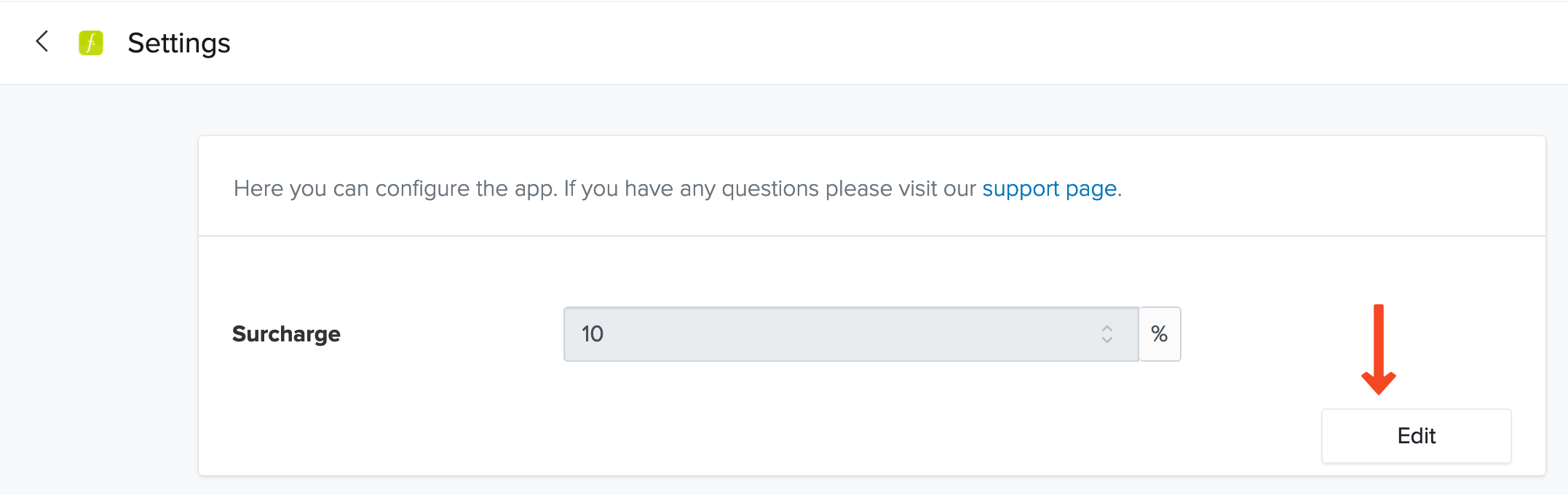Viewport: 1568px width, 495px height.
Task: Click the bold Surcharge label
Action: [286, 334]
